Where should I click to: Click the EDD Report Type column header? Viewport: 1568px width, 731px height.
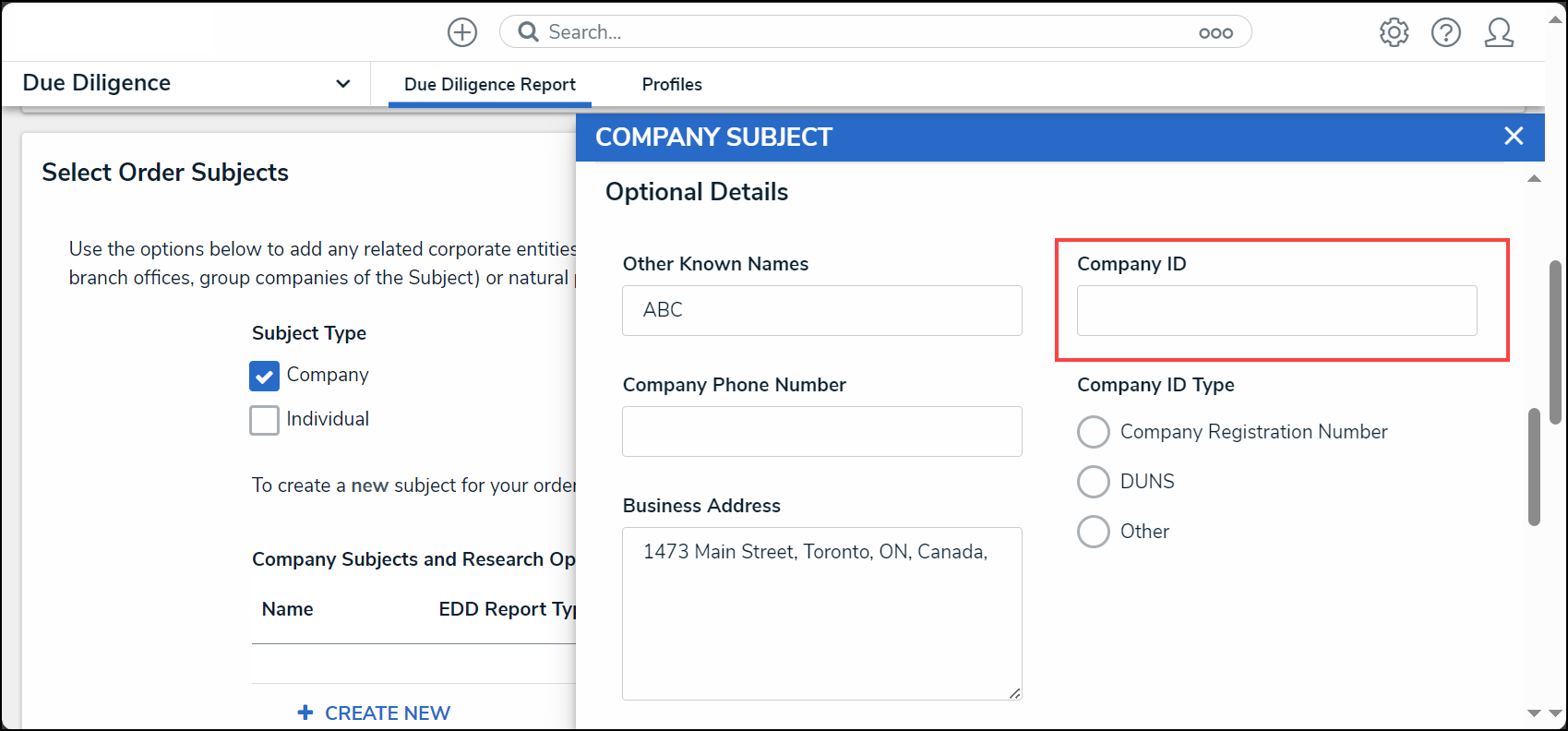click(x=508, y=609)
